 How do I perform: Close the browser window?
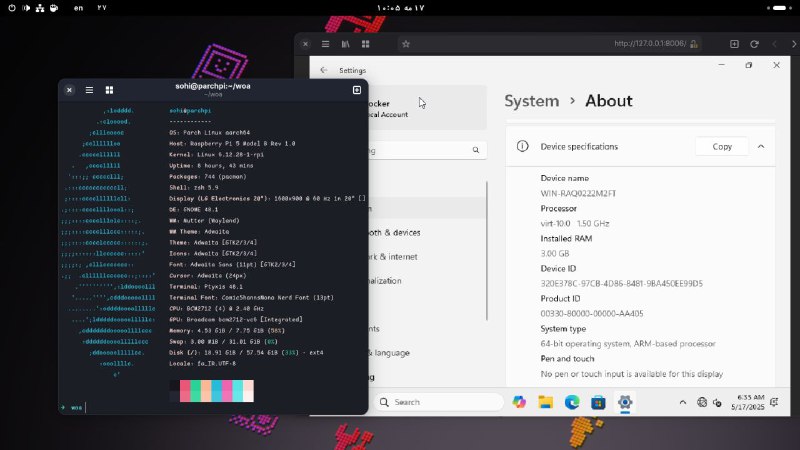point(305,44)
